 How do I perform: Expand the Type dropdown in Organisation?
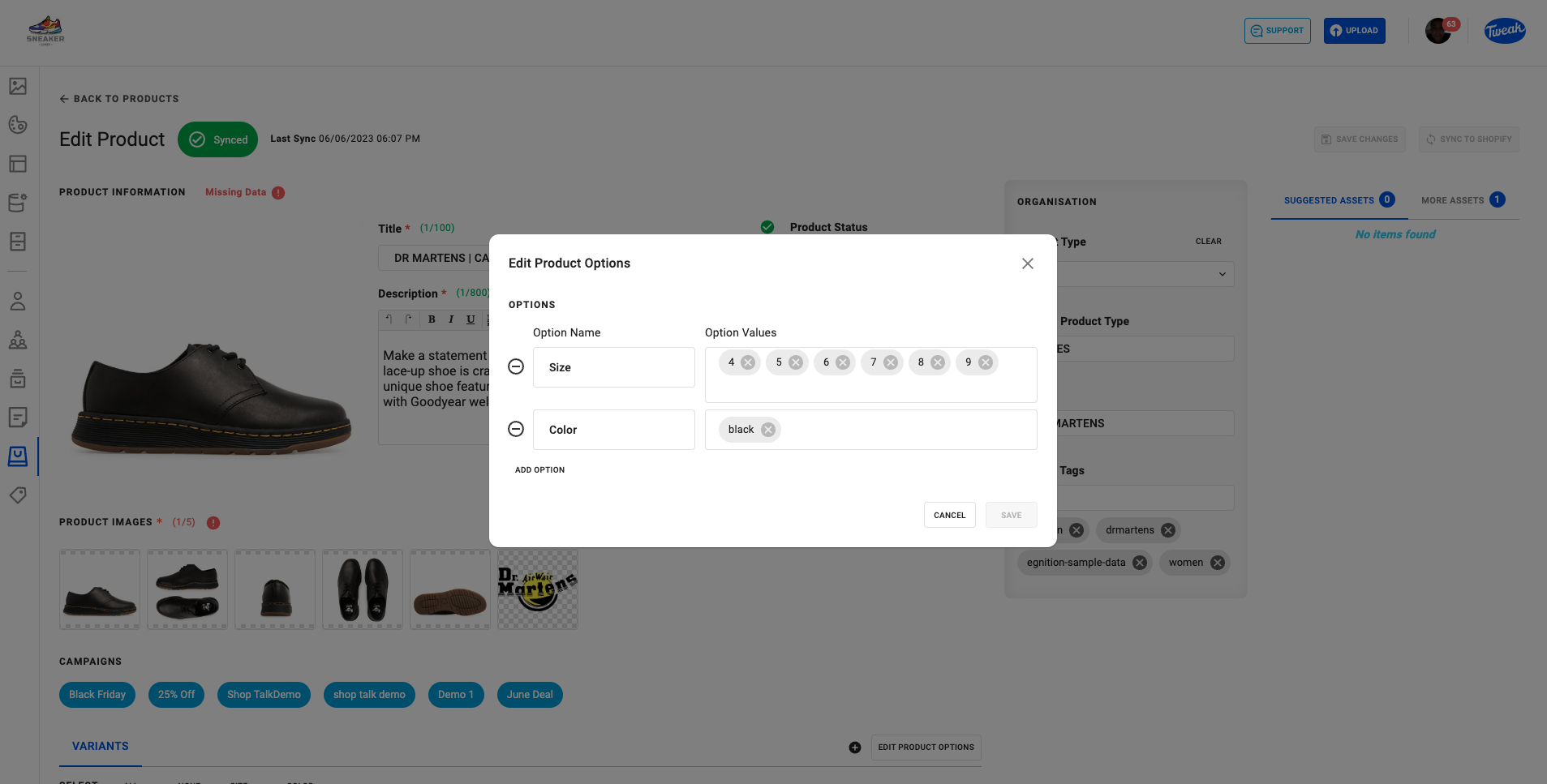pos(1223,274)
